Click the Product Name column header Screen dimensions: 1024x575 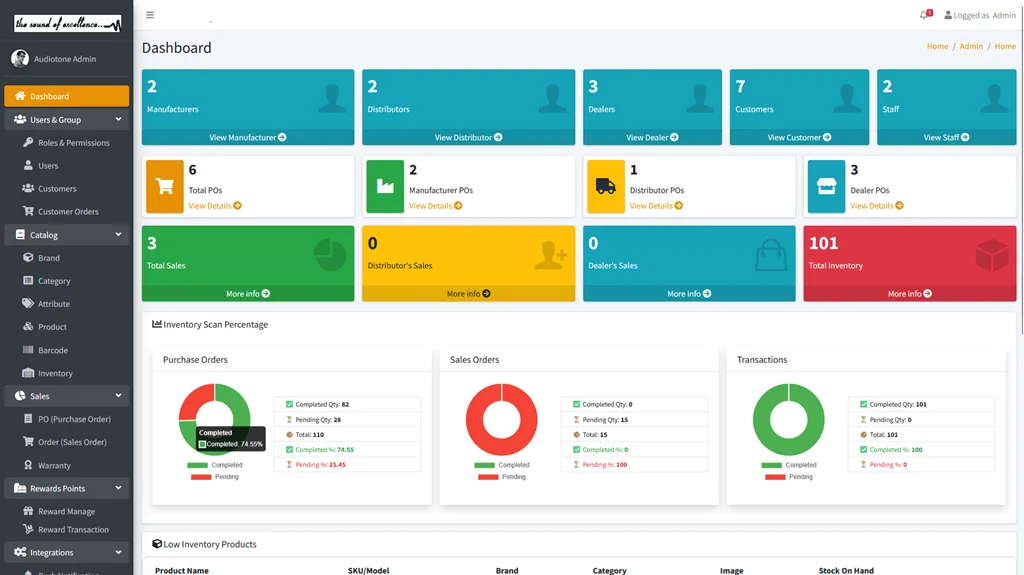pyautogui.click(x=182, y=570)
